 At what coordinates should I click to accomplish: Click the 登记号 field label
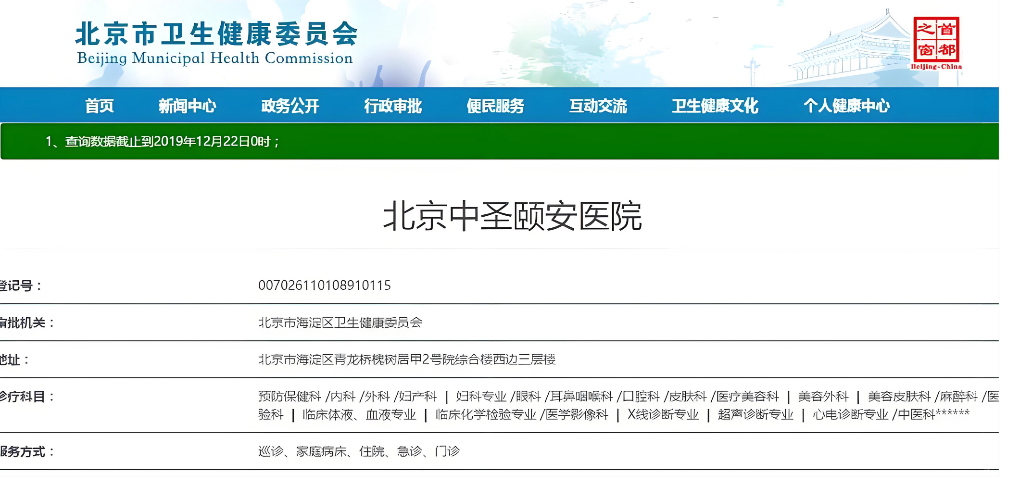19,286
